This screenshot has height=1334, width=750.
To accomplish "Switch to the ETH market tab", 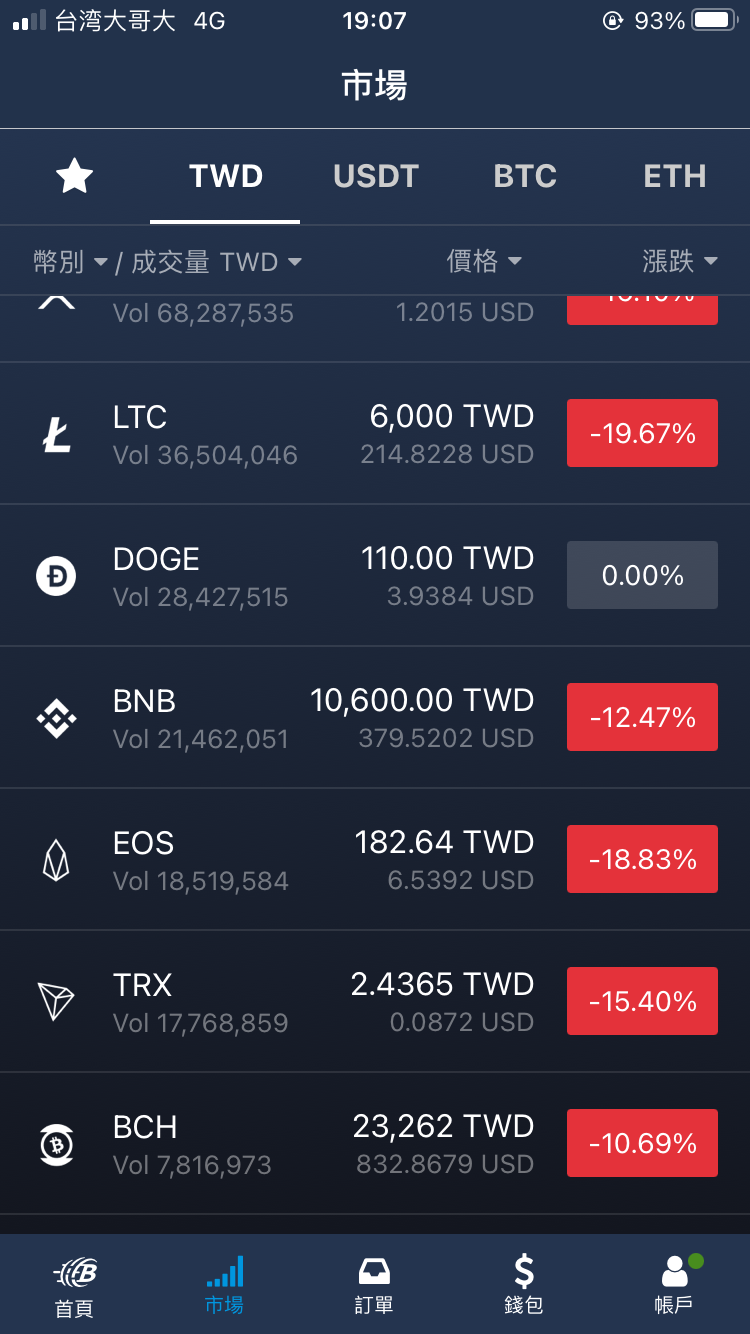I will (675, 176).
